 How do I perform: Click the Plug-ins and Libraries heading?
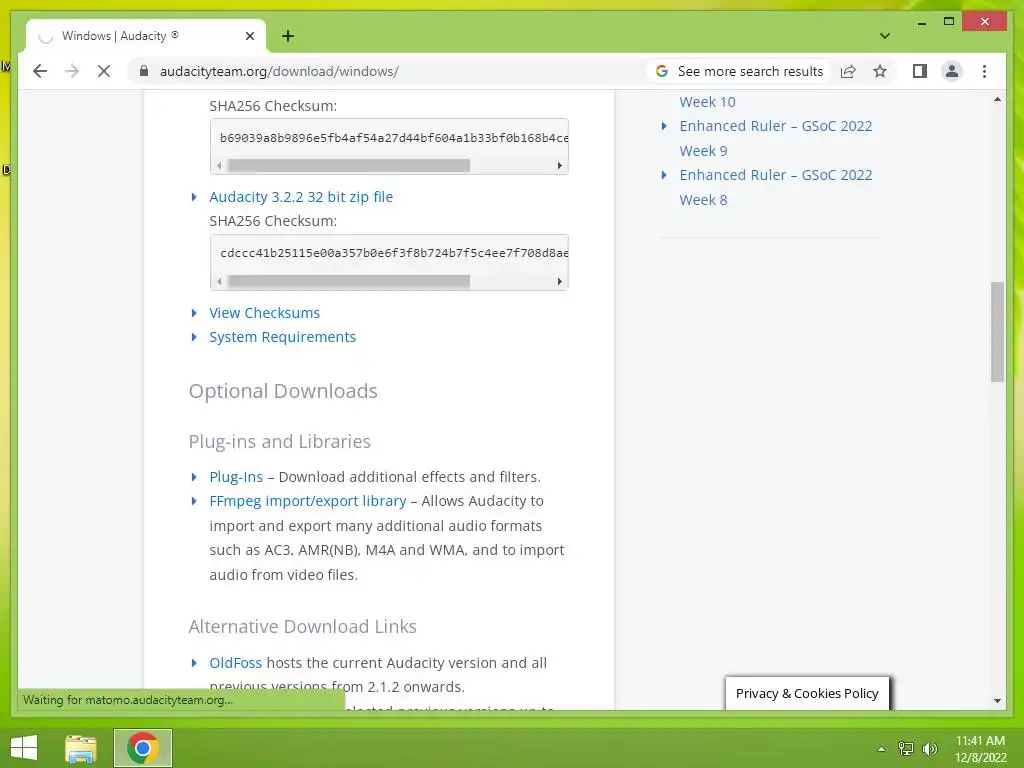(280, 441)
